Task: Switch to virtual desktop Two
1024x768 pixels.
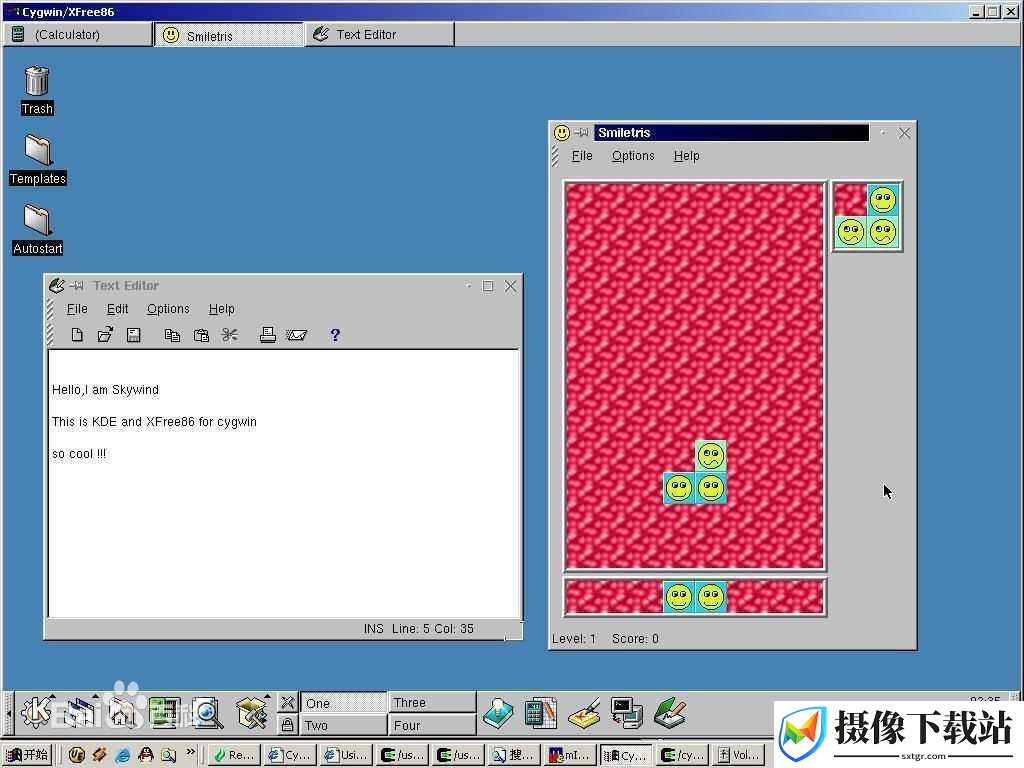Action: pyautogui.click(x=343, y=725)
